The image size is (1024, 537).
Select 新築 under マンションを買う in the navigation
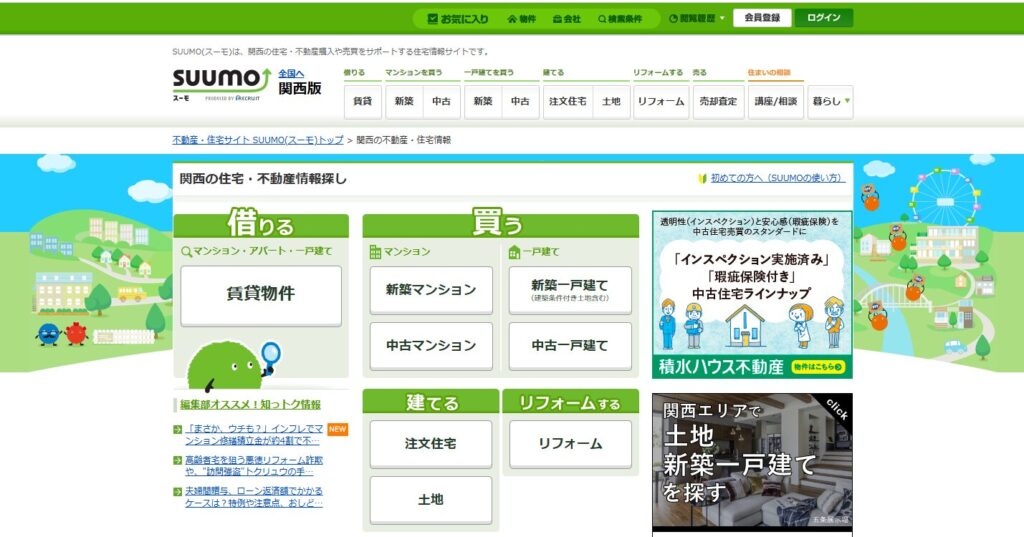(404, 101)
